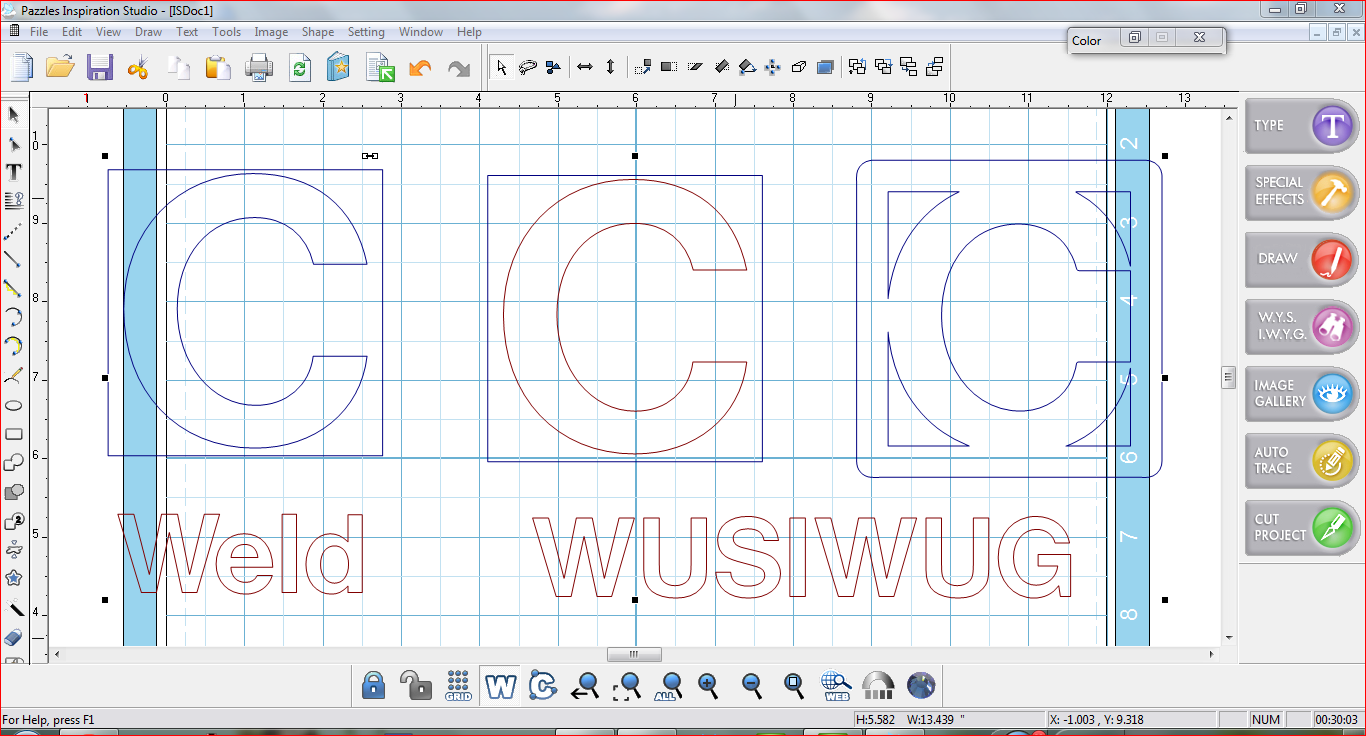Select the lasso selection tool in top toolbar
Viewport: 1366px width, 736px height.
(528, 67)
